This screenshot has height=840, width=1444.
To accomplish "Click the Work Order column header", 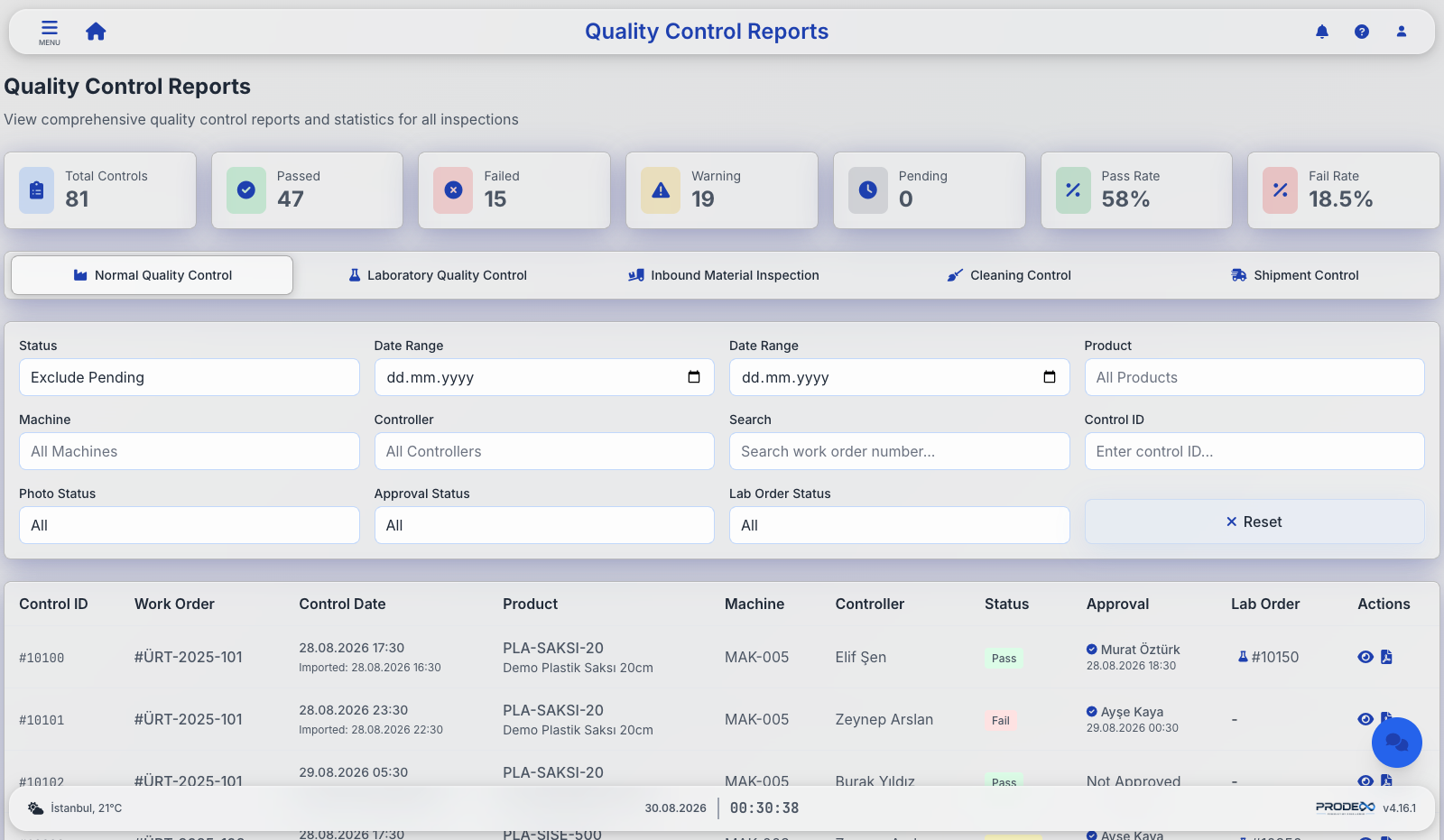I will (x=174, y=604).
